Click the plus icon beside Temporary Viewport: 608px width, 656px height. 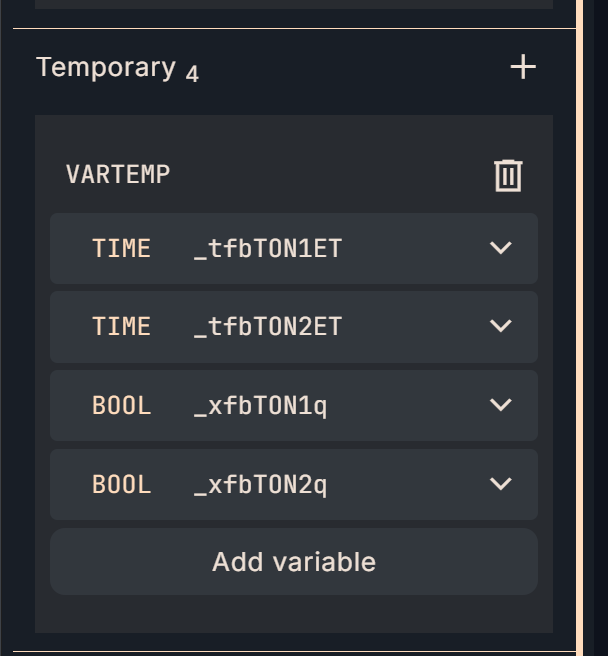tap(523, 67)
